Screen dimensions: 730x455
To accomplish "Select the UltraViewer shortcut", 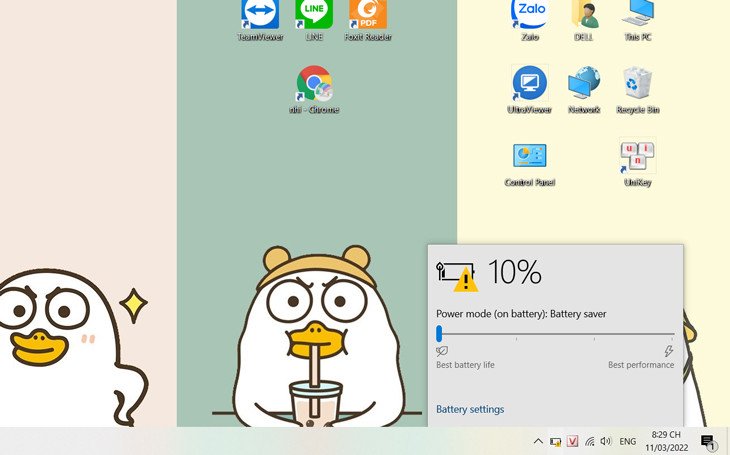I will tap(529, 86).
